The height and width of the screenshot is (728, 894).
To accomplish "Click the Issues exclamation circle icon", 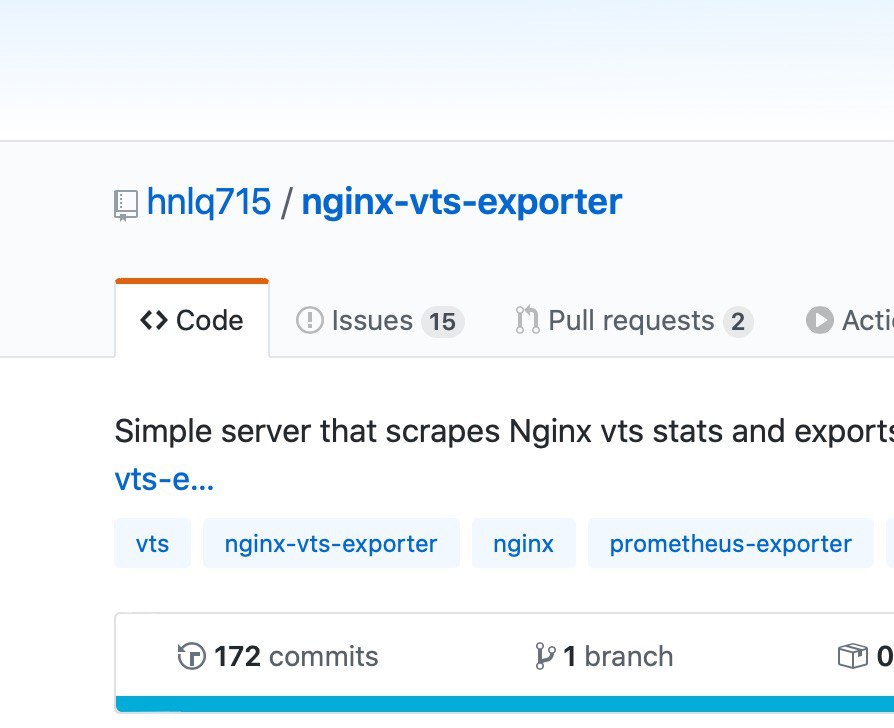I will pos(310,320).
